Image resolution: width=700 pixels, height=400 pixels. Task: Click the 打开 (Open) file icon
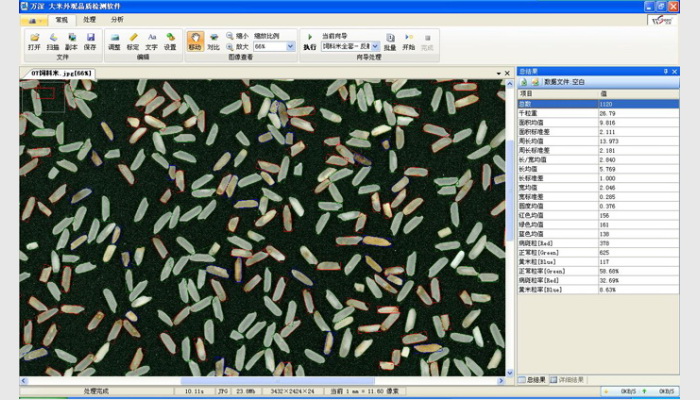coord(34,41)
